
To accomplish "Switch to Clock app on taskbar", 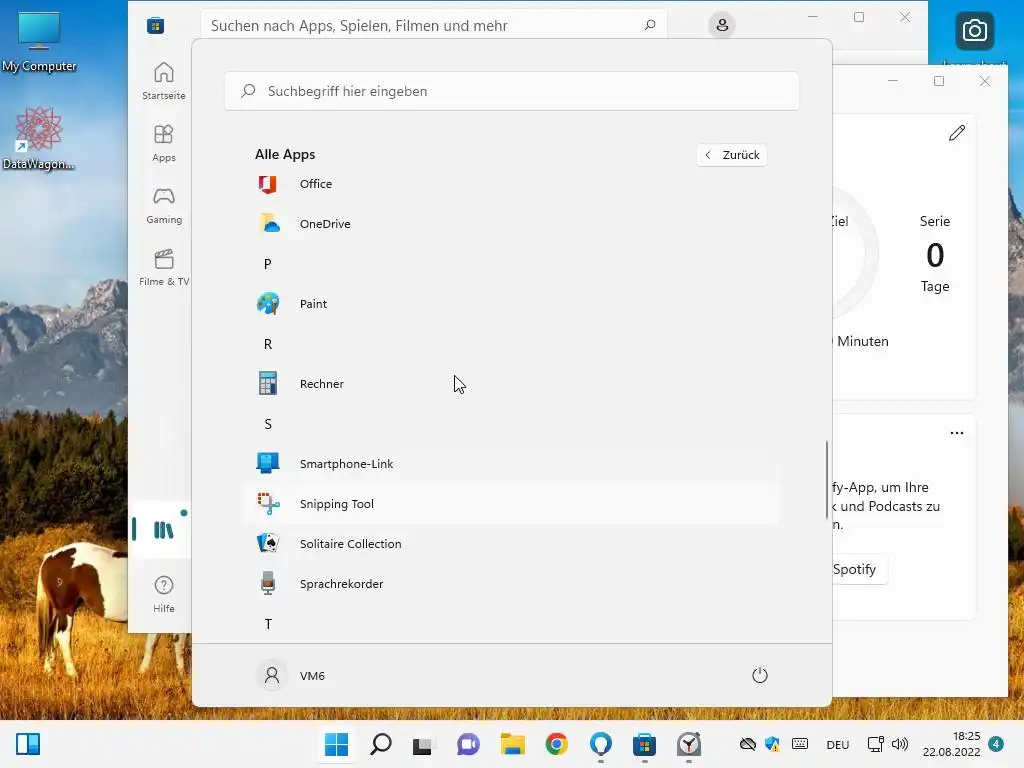I will [x=688, y=744].
